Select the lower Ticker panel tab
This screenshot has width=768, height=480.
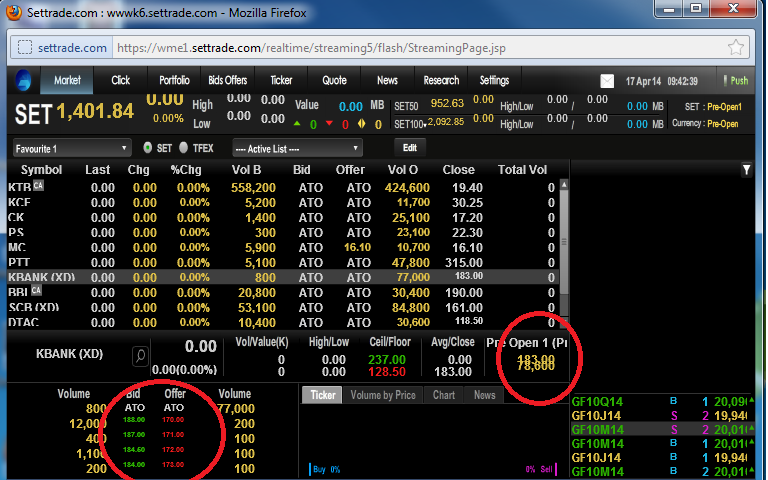pos(322,395)
